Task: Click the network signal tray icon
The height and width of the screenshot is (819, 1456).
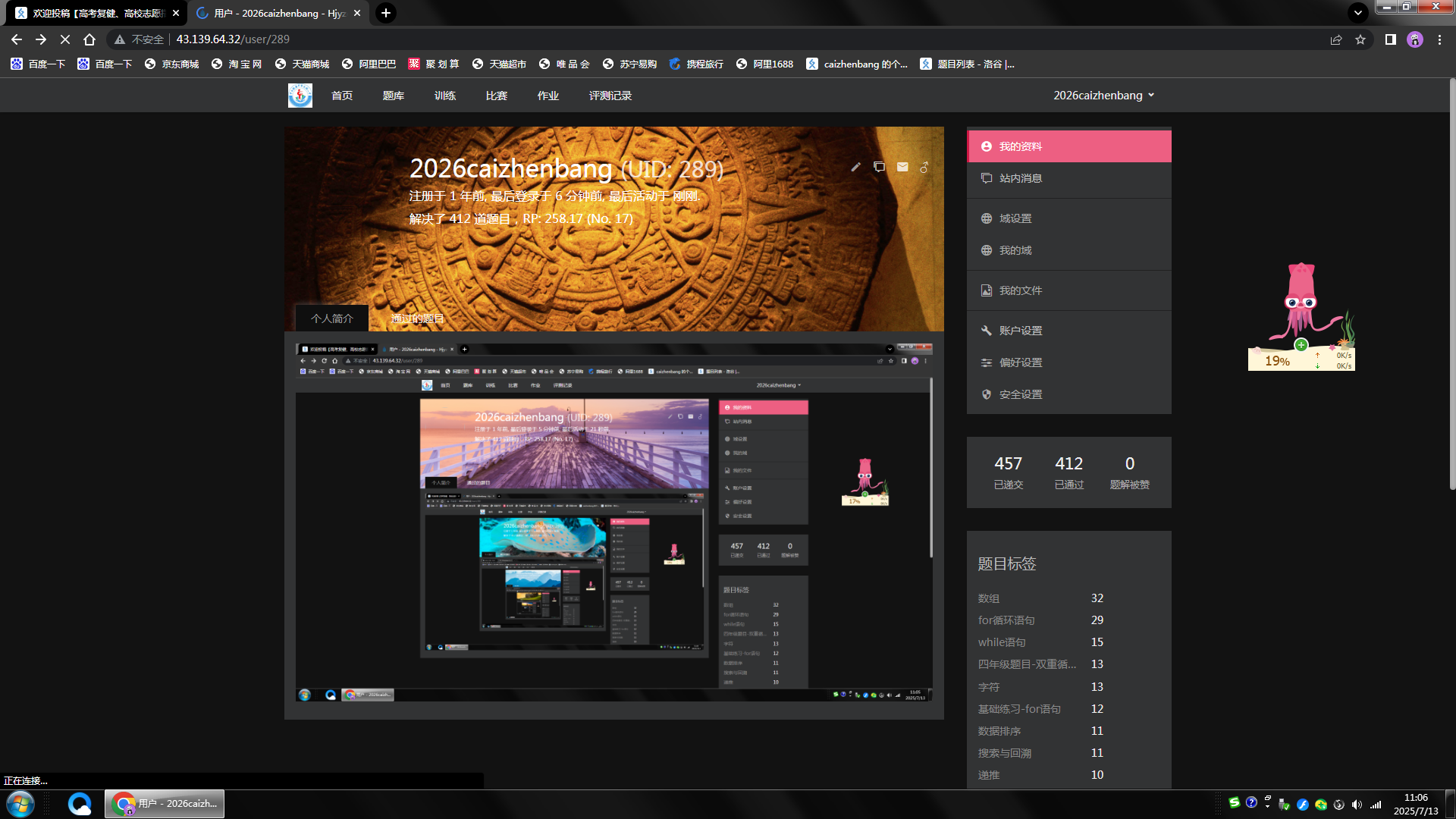Action: 1376,805
